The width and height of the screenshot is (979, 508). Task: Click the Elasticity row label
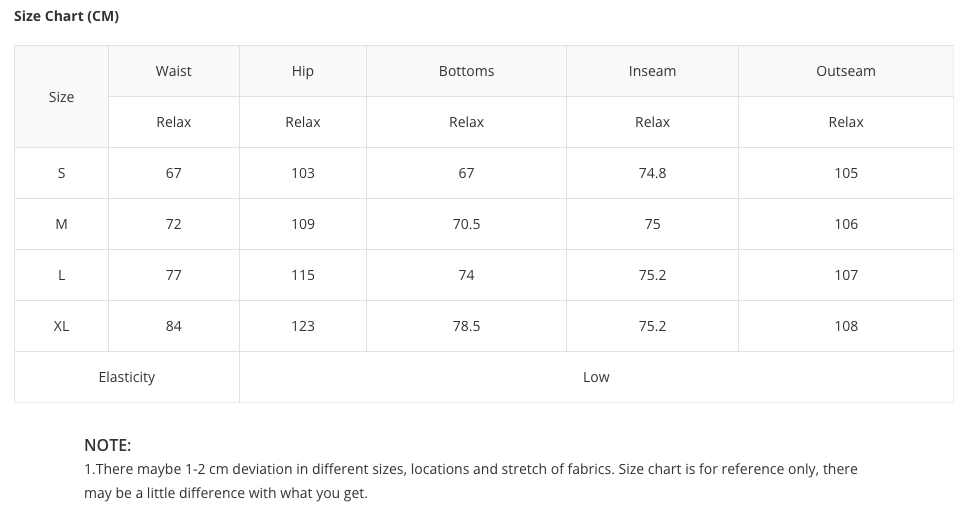coord(127,377)
